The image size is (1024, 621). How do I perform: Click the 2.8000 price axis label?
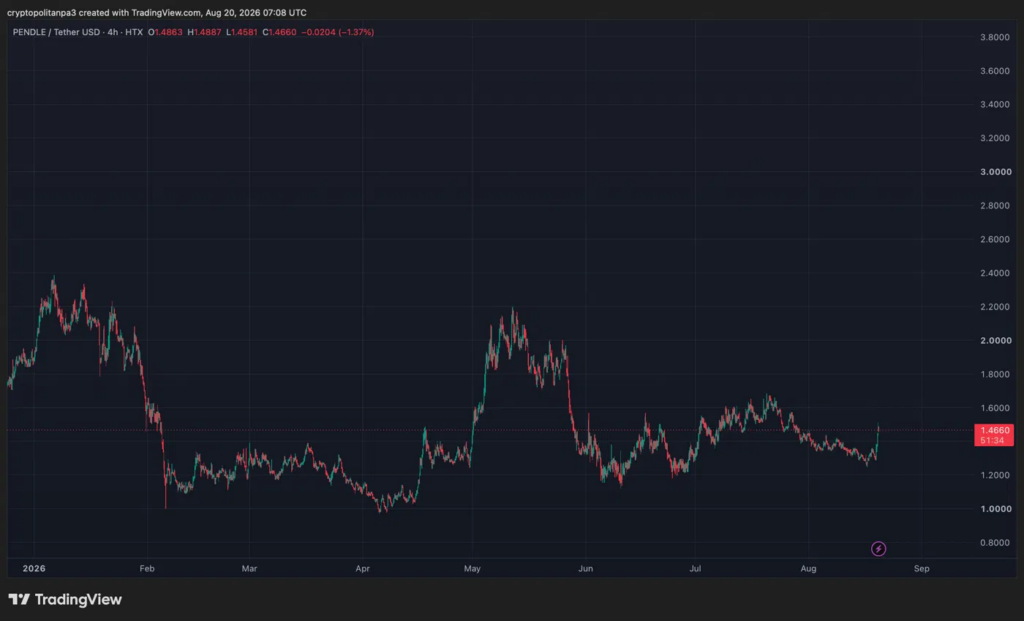click(x=995, y=206)
